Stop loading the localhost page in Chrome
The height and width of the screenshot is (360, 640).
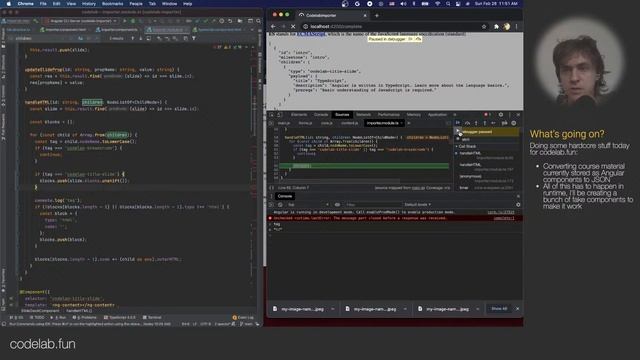[293, 26]
